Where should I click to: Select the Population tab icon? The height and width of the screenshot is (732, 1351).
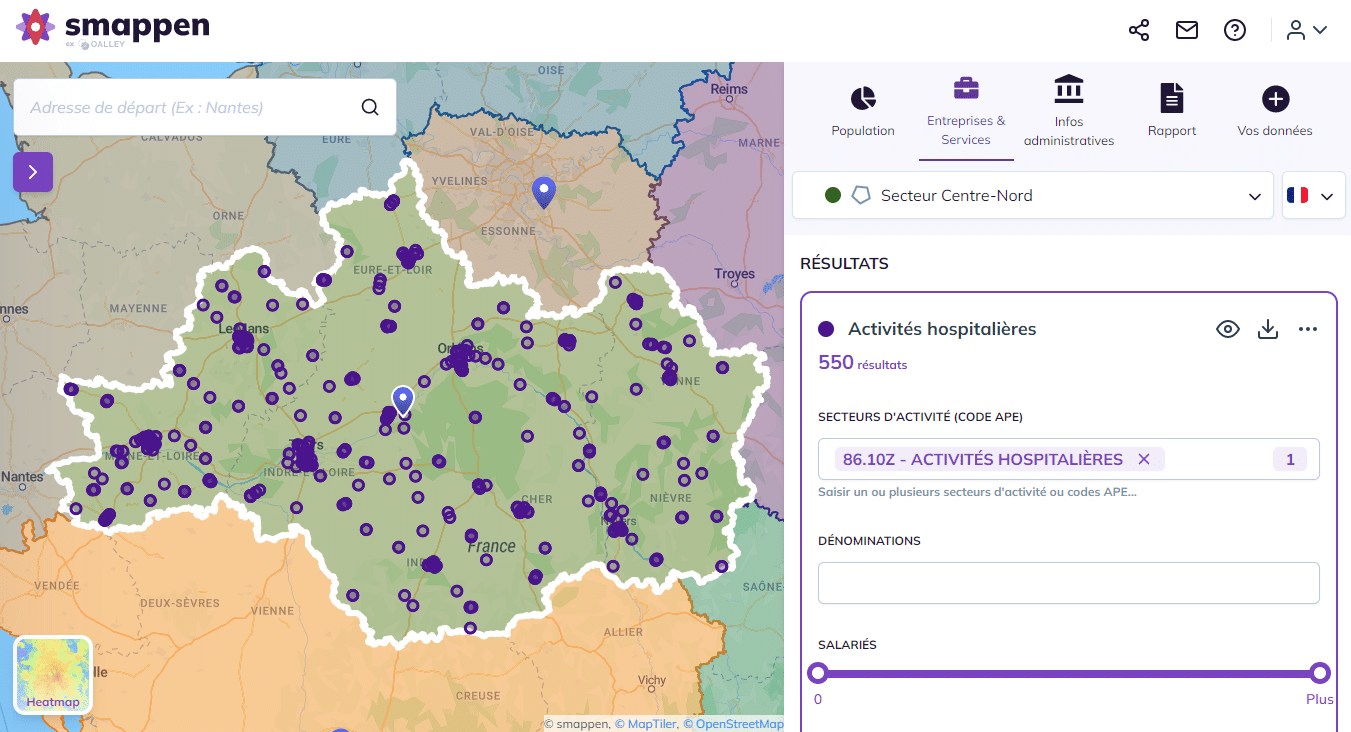[x=862, y=99]
